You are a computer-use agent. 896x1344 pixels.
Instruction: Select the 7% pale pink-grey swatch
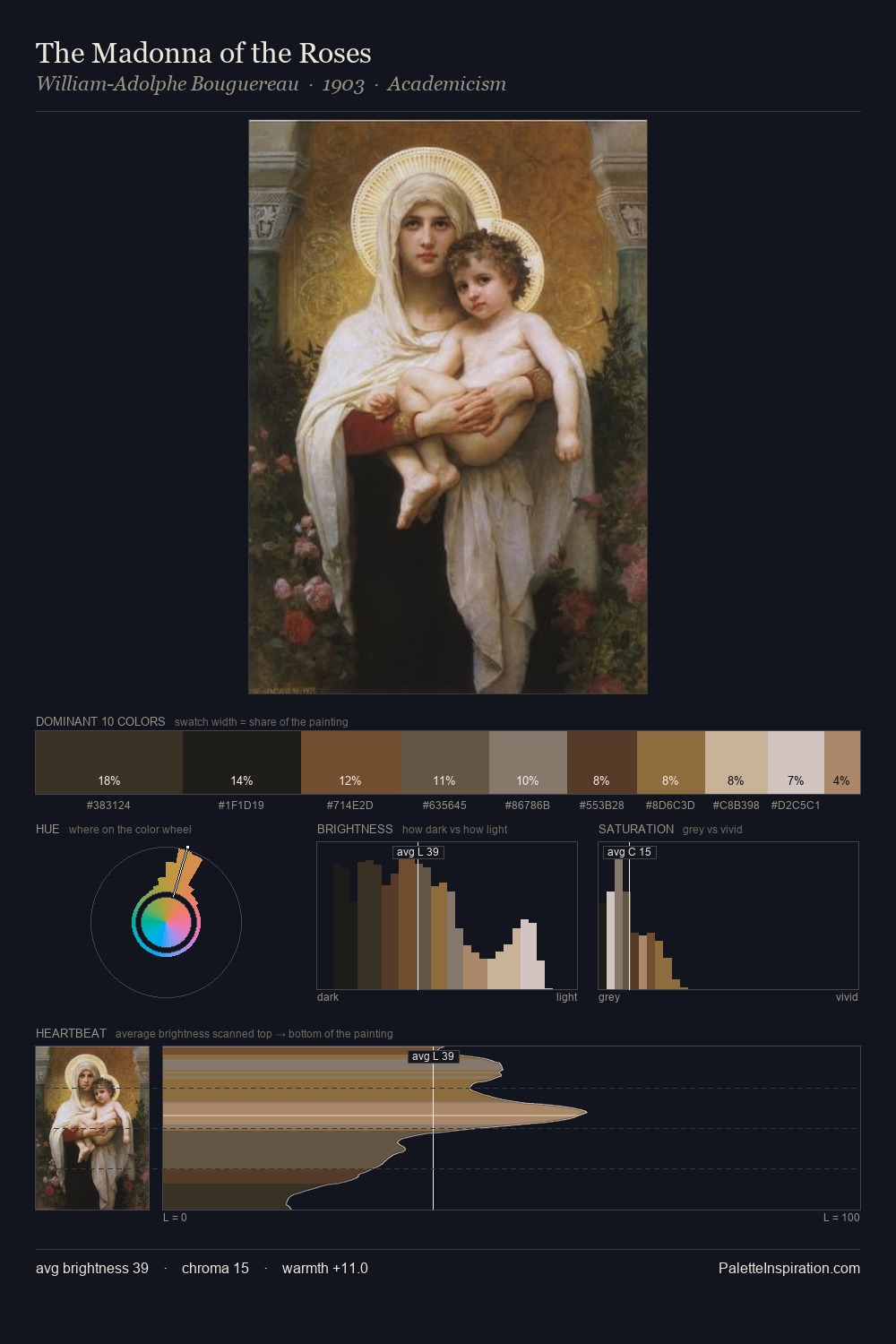coord(796,762)
